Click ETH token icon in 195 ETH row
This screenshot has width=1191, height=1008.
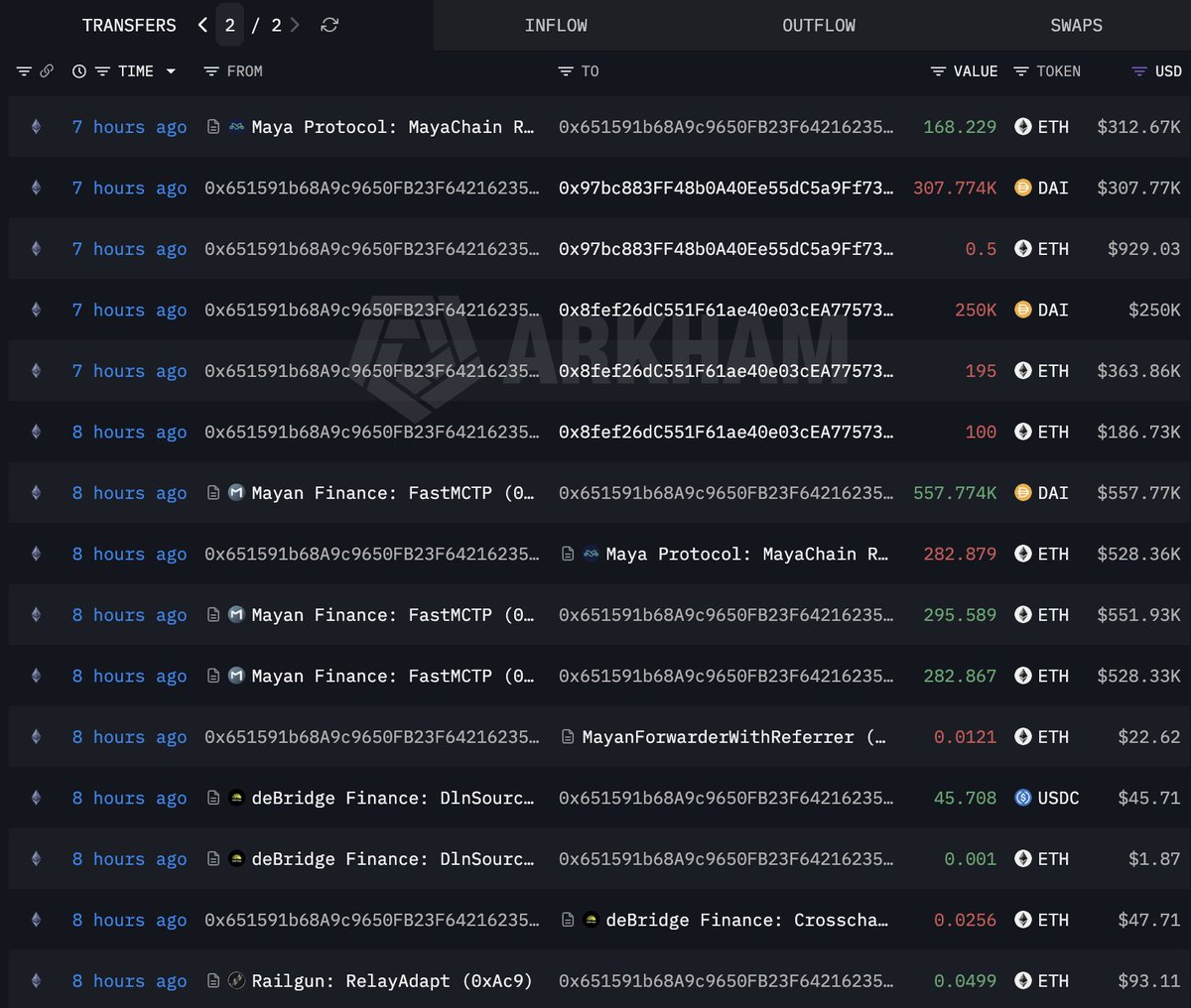1023,371
